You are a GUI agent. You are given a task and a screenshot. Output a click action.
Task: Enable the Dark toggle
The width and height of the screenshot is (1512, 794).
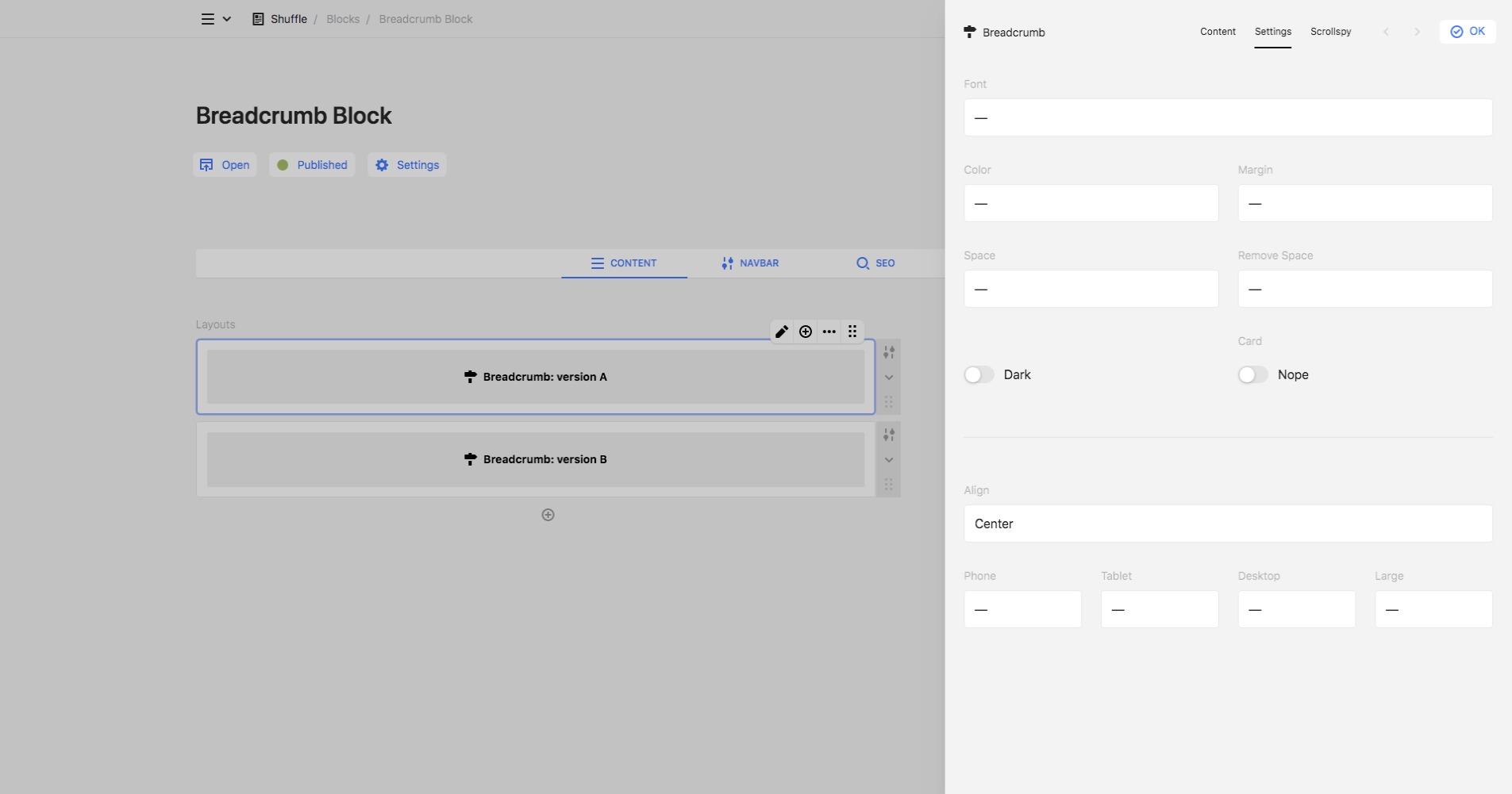[979, 374]
